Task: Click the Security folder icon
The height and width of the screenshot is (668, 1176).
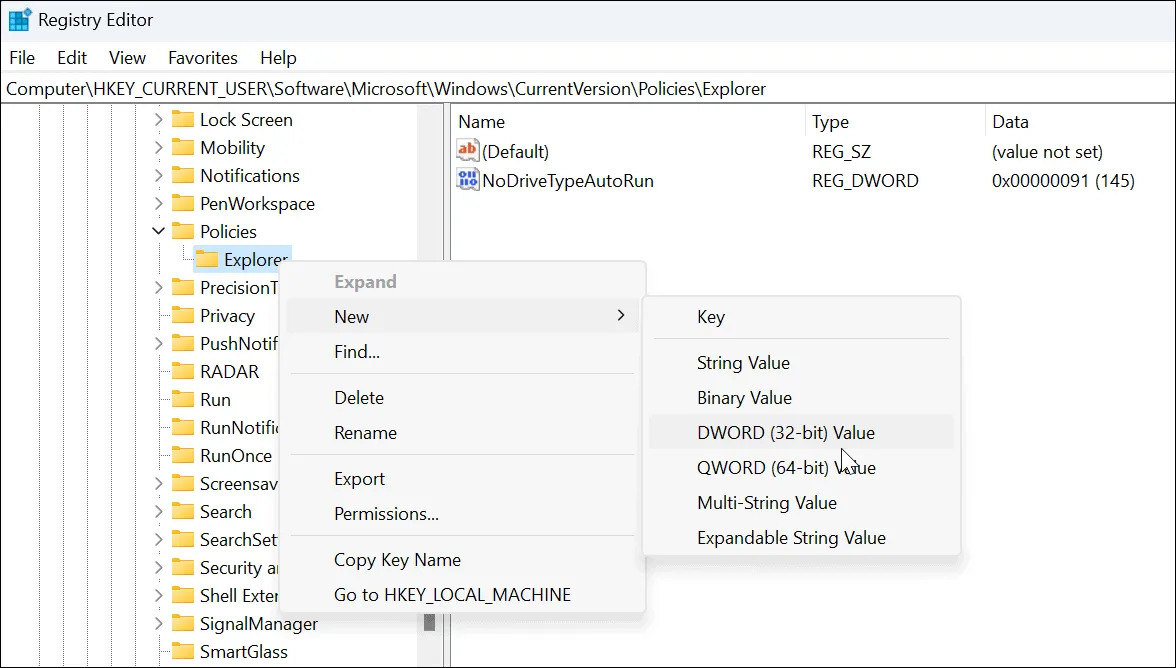Action: tap(183, 568)
